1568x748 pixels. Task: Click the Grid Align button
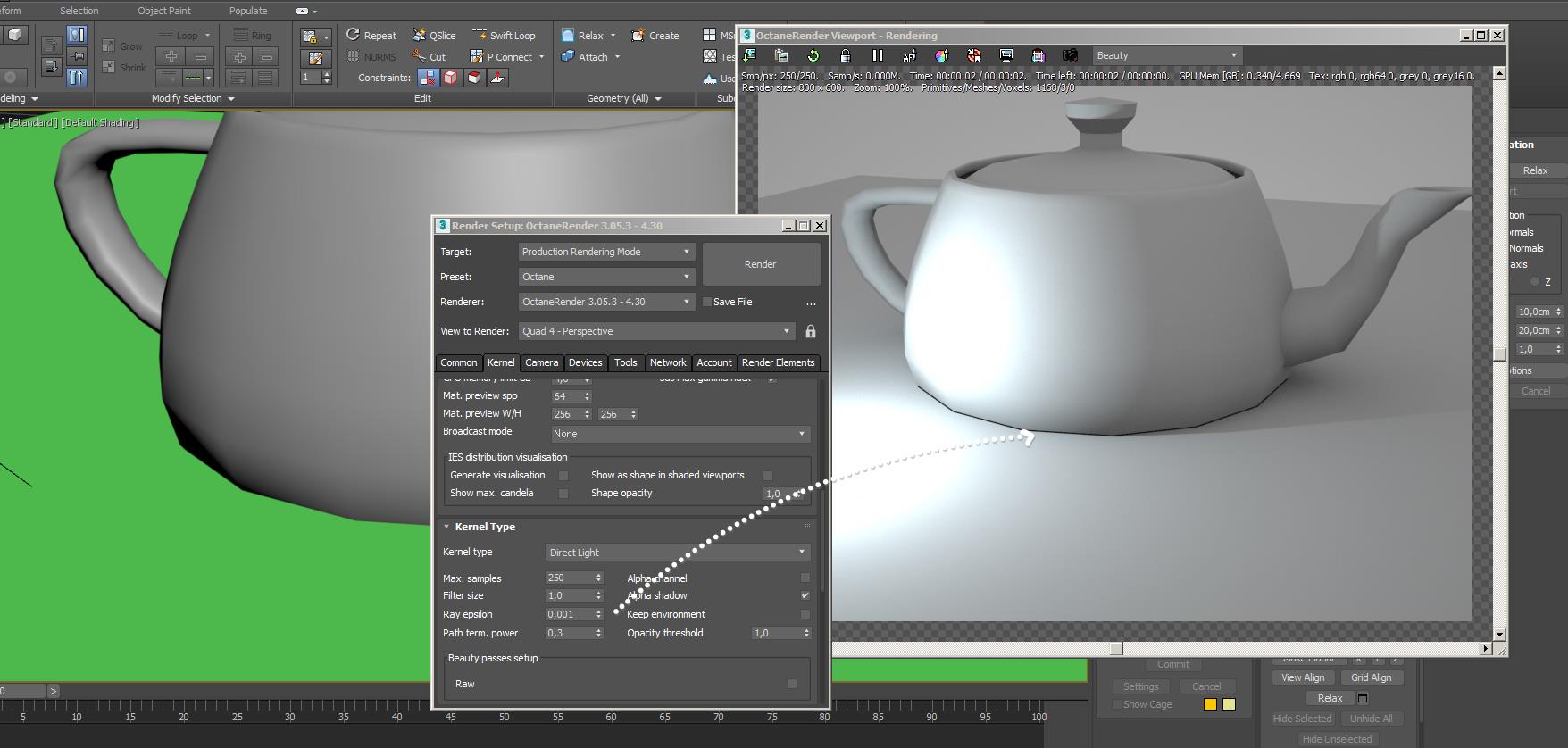(x=1371, y=677)
